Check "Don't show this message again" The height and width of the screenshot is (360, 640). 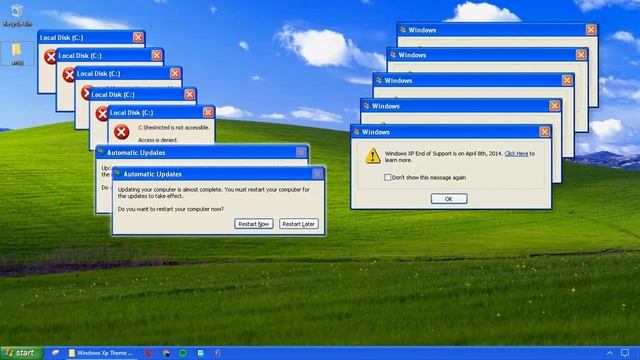(387, 178)
